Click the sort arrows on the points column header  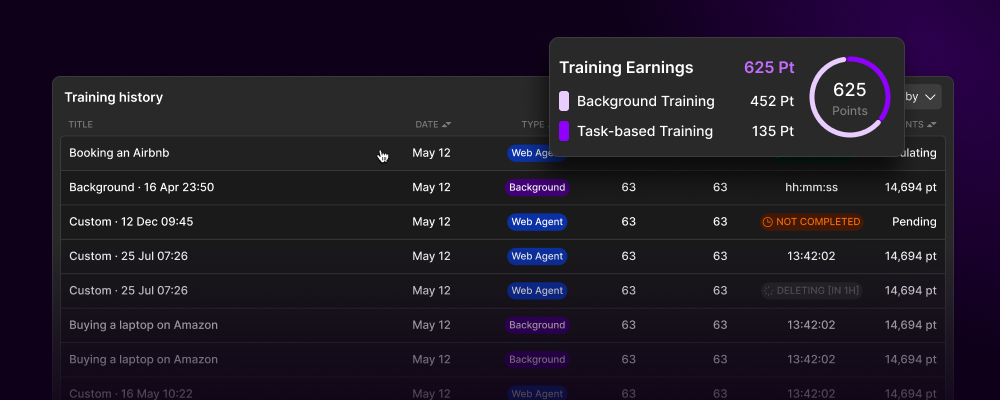932,124
